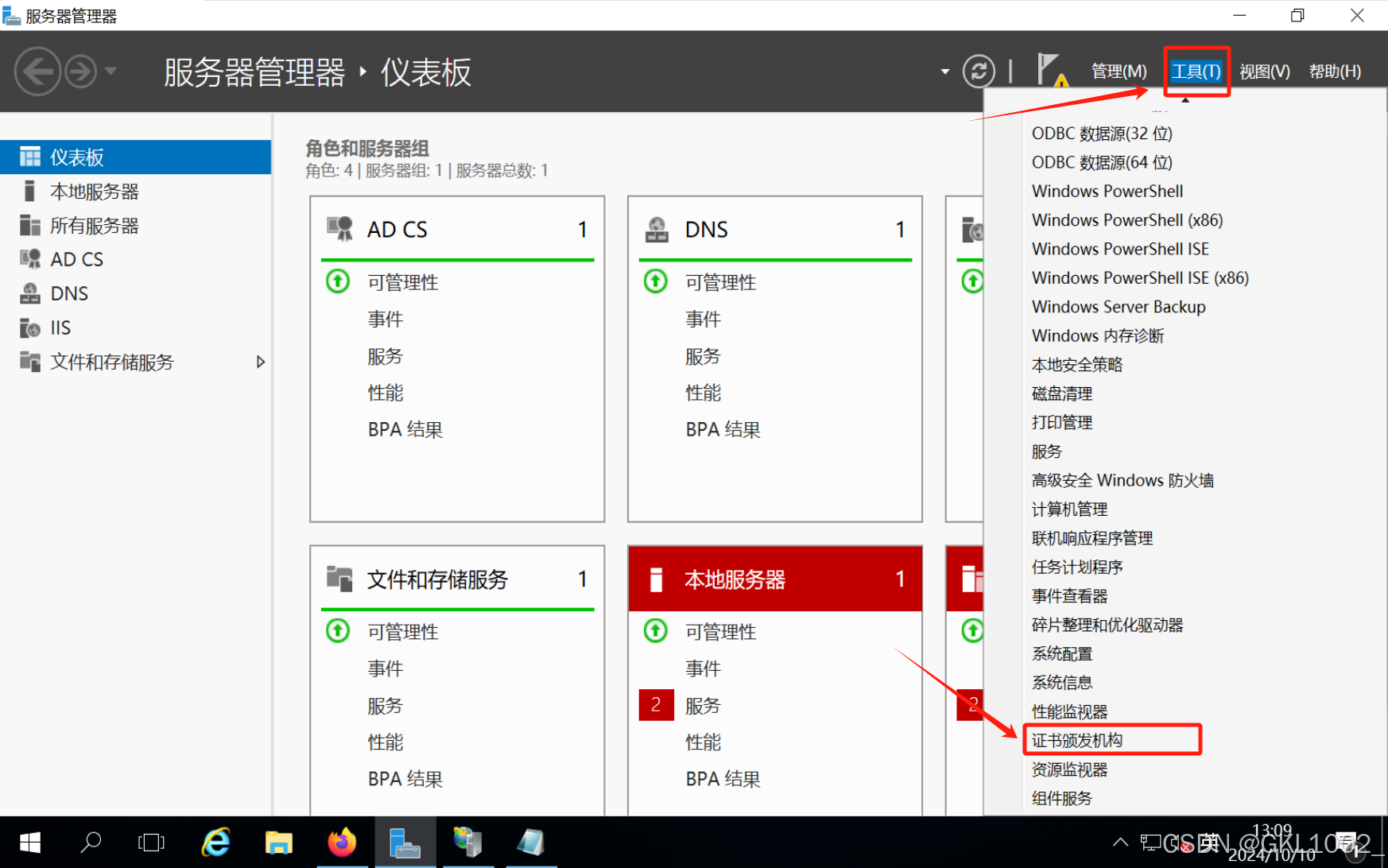
Task: Launch Windows PowerShell ISE (x86)
Action: tap(1140, 277)
